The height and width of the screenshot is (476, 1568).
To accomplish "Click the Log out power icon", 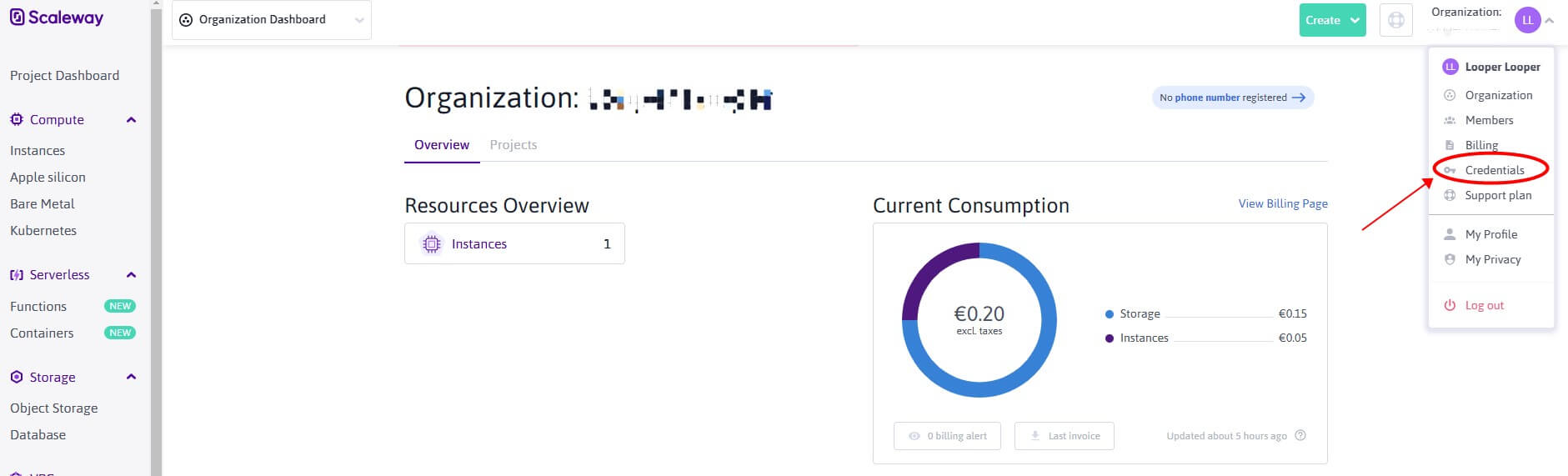I will 1450,305.
